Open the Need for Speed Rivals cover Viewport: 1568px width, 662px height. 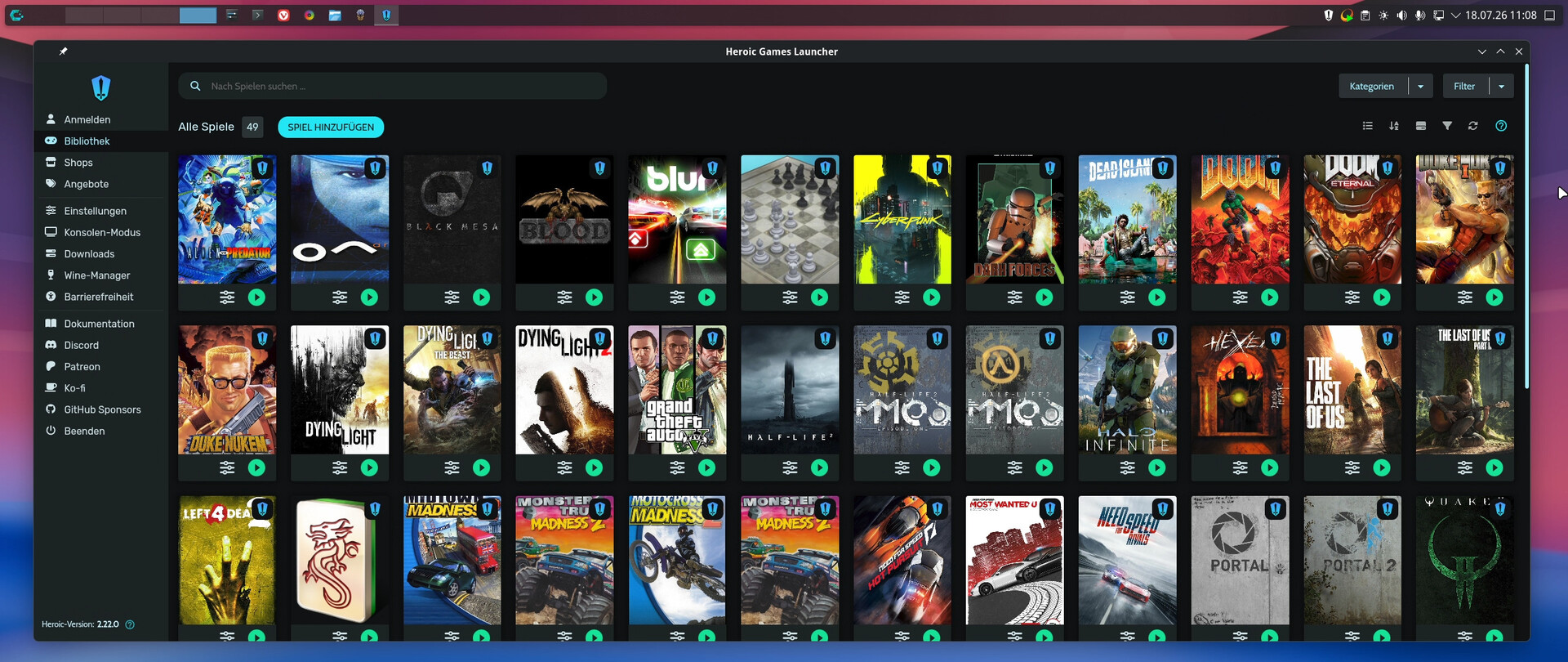coord(1128,561)
